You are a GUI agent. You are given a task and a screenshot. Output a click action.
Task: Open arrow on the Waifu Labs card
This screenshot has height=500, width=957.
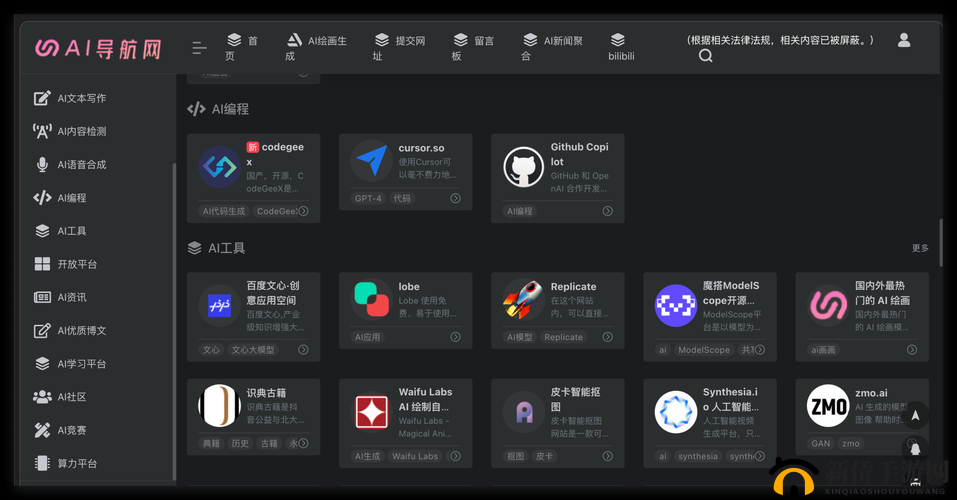[x=455, y=456]
